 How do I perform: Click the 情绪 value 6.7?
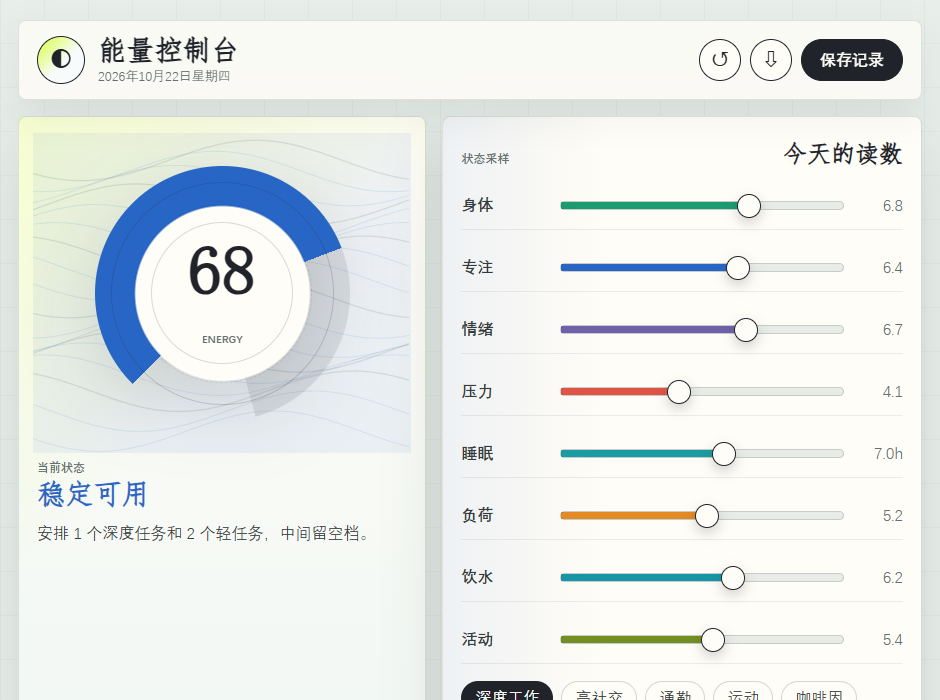[x=892, y=330]
